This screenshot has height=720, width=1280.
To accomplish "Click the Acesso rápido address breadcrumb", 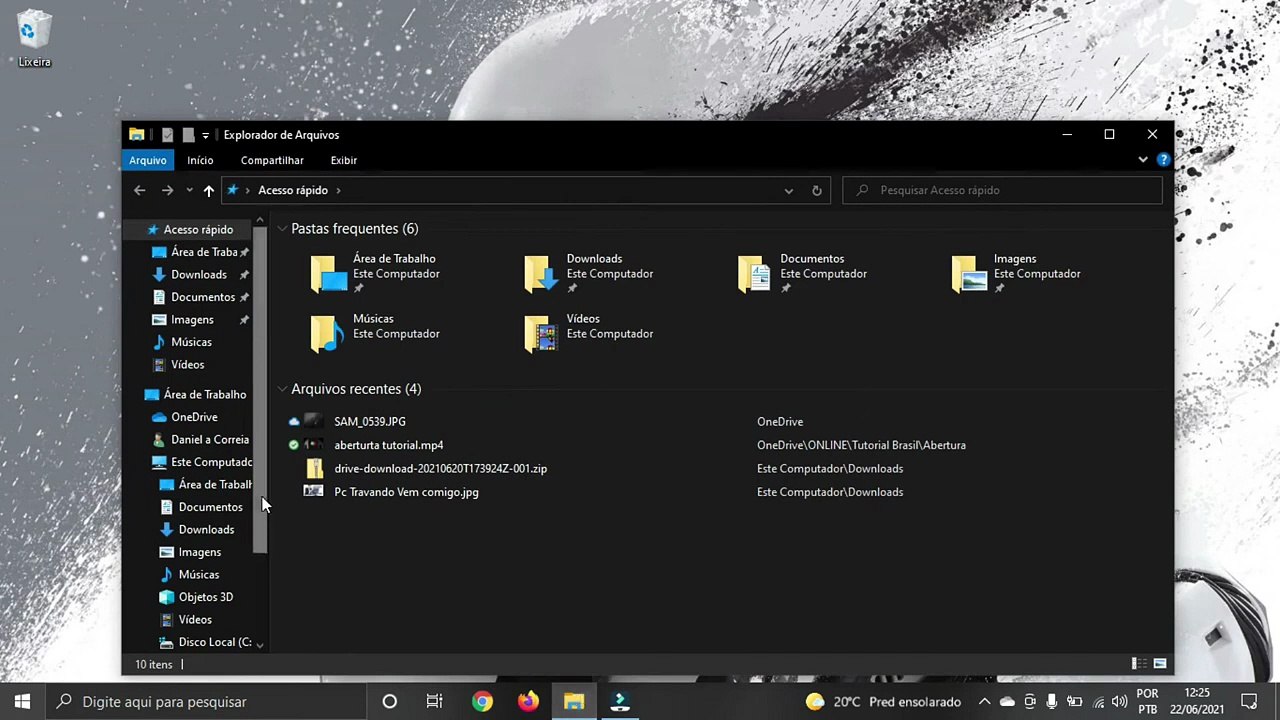I will 293,190.
